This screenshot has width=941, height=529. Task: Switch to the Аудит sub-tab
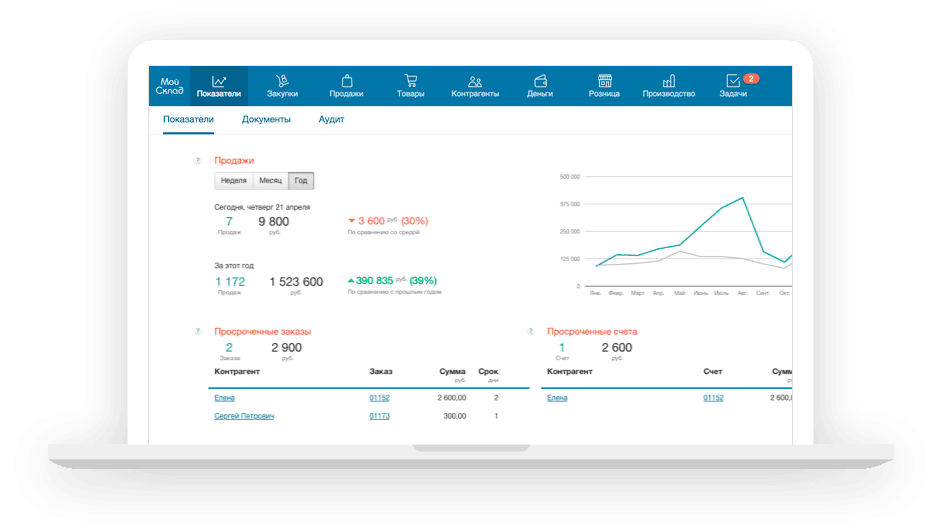point(331,119)
